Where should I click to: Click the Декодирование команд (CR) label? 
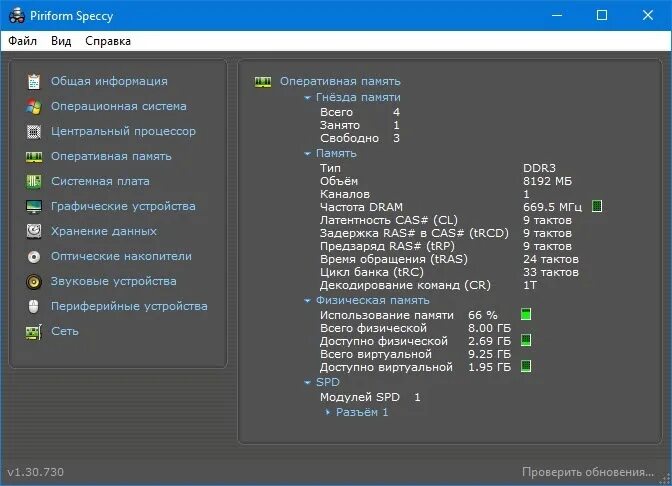point(405,285)
